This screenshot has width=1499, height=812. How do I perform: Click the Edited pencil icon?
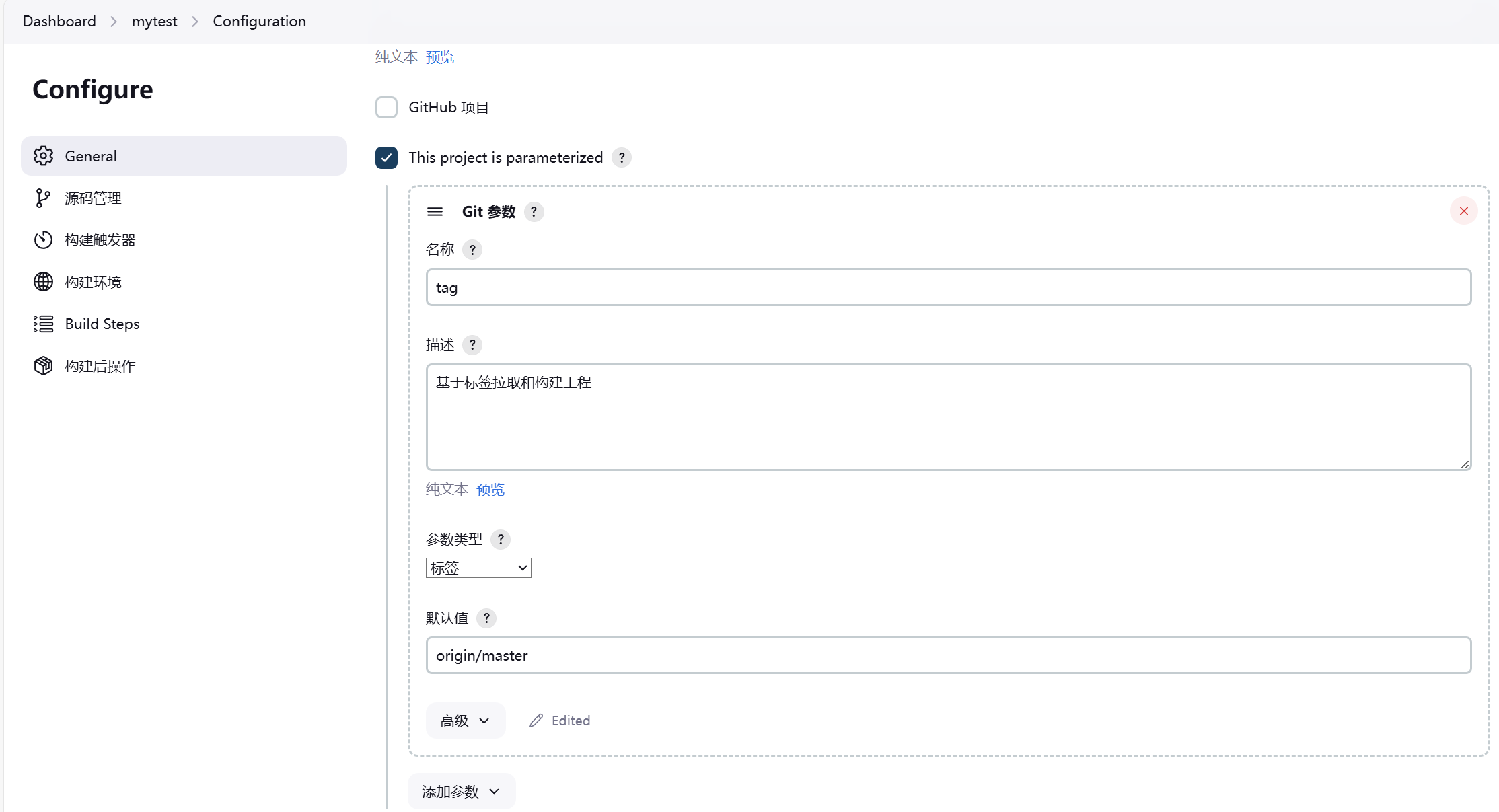pyautogui.click(x=536, y=721)
